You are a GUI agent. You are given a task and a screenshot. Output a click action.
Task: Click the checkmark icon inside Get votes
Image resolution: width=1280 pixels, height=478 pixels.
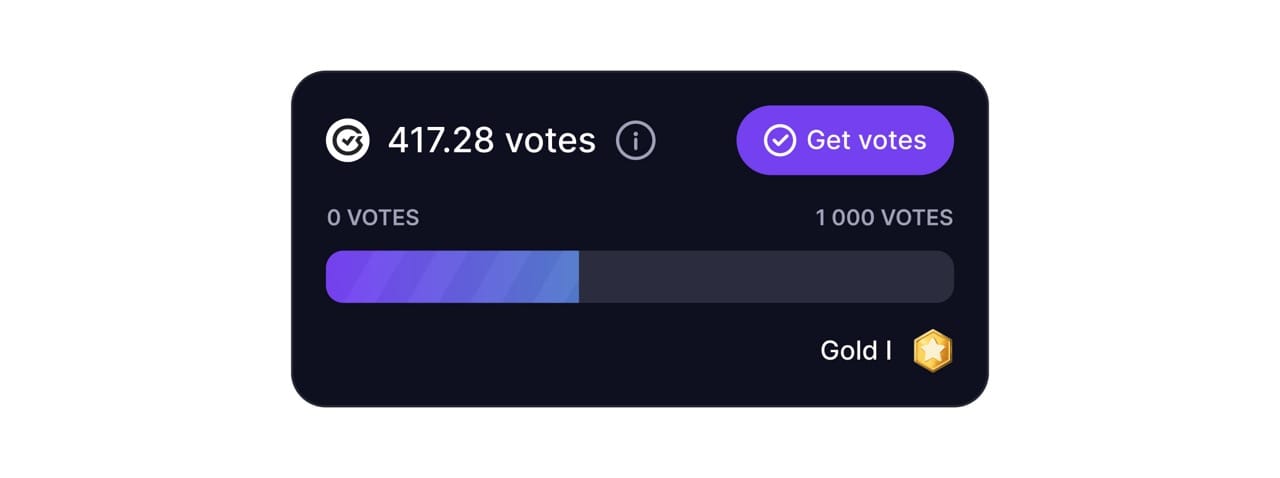coord(779,141)
